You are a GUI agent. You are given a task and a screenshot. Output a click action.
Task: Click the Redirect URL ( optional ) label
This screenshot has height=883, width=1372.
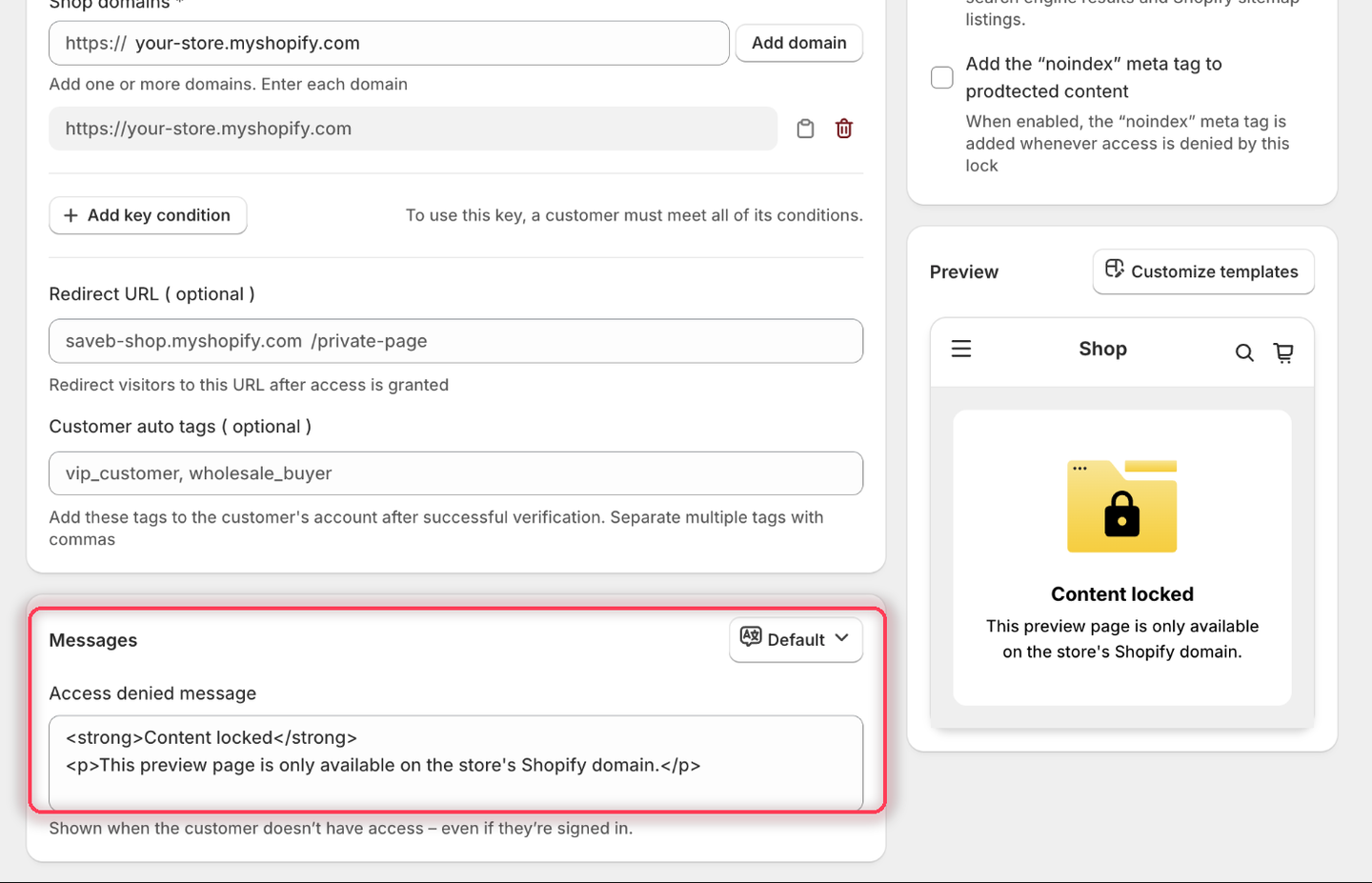[x=151, y=294]
